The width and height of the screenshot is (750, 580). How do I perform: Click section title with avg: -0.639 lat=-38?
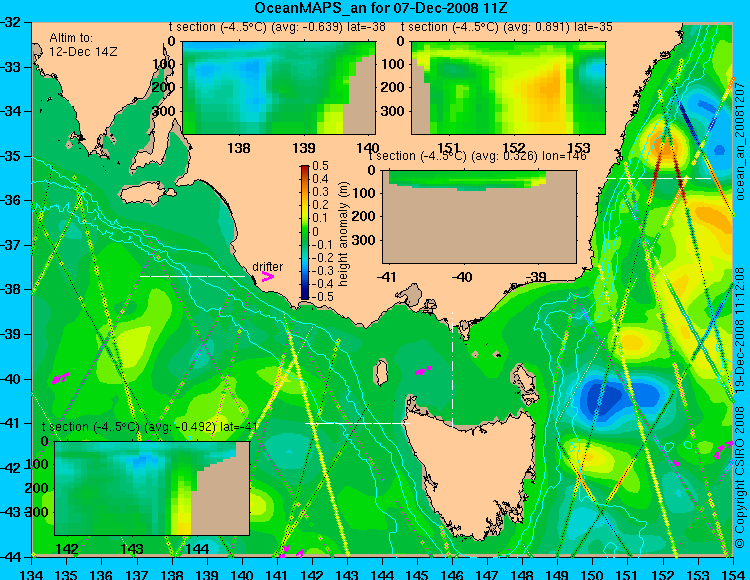(x=277, y=27)
